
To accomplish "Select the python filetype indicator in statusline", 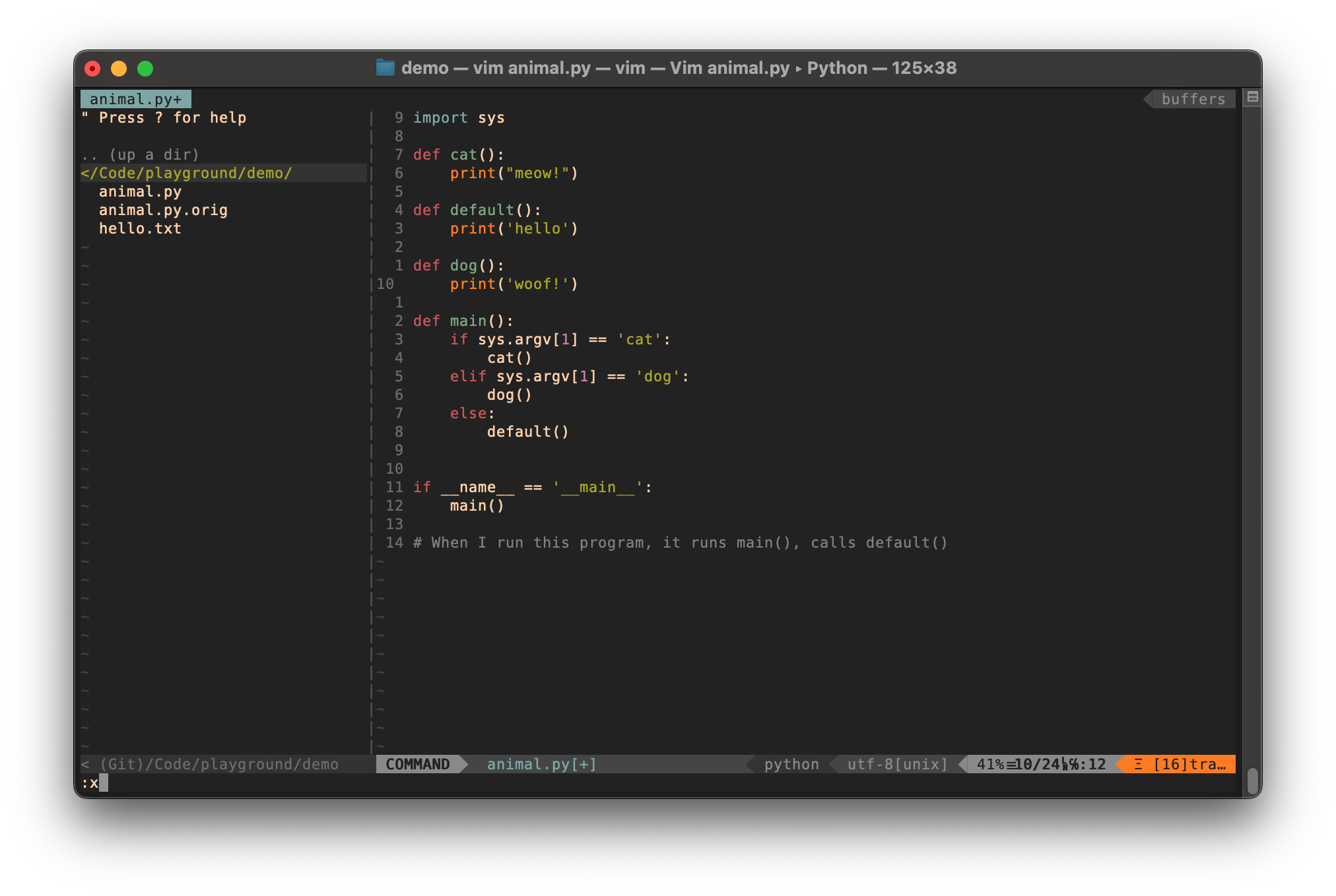I will pyautogui.click(x=791, y=764).
